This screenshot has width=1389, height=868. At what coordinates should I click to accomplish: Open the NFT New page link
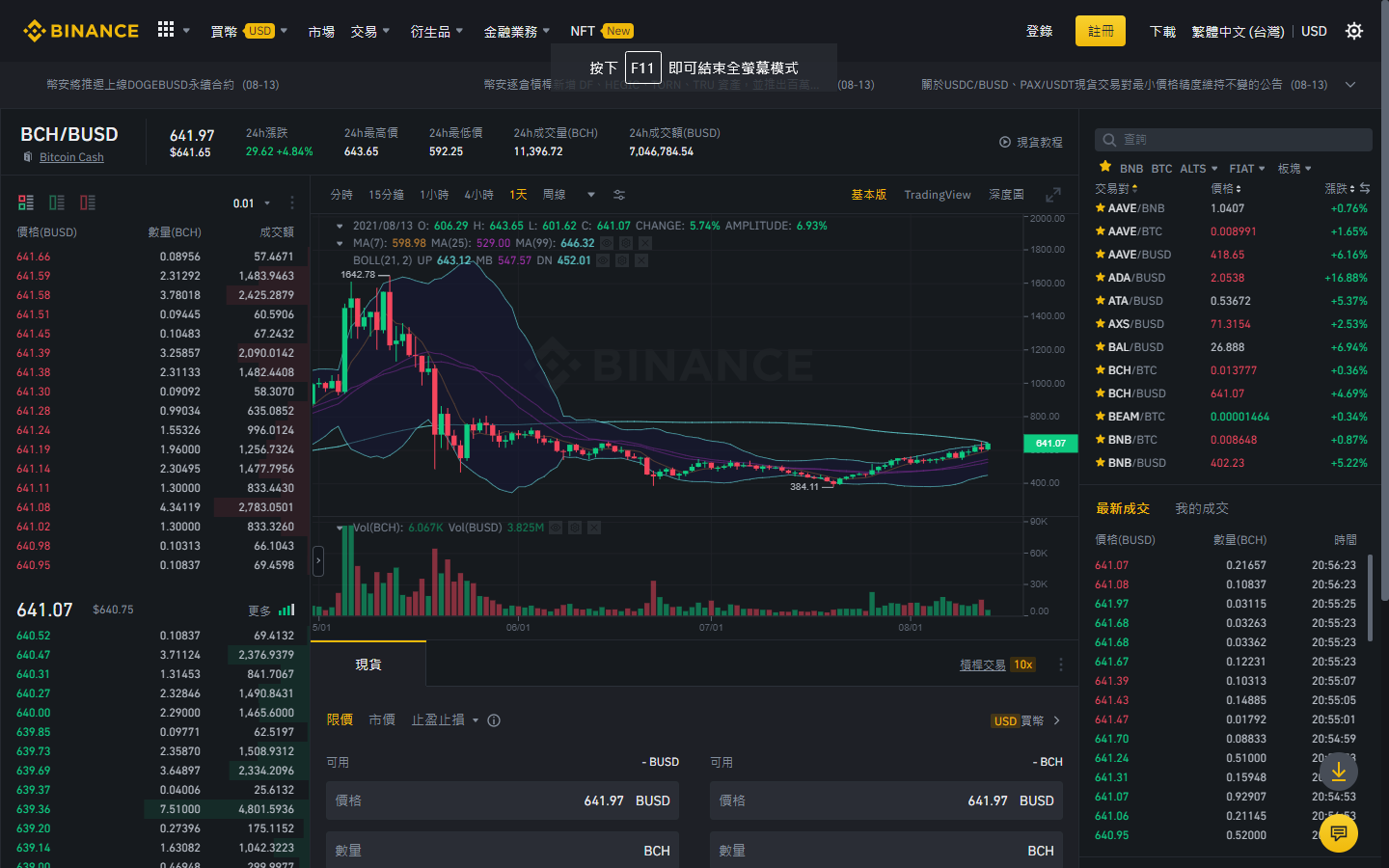click(x=601, y=31)
